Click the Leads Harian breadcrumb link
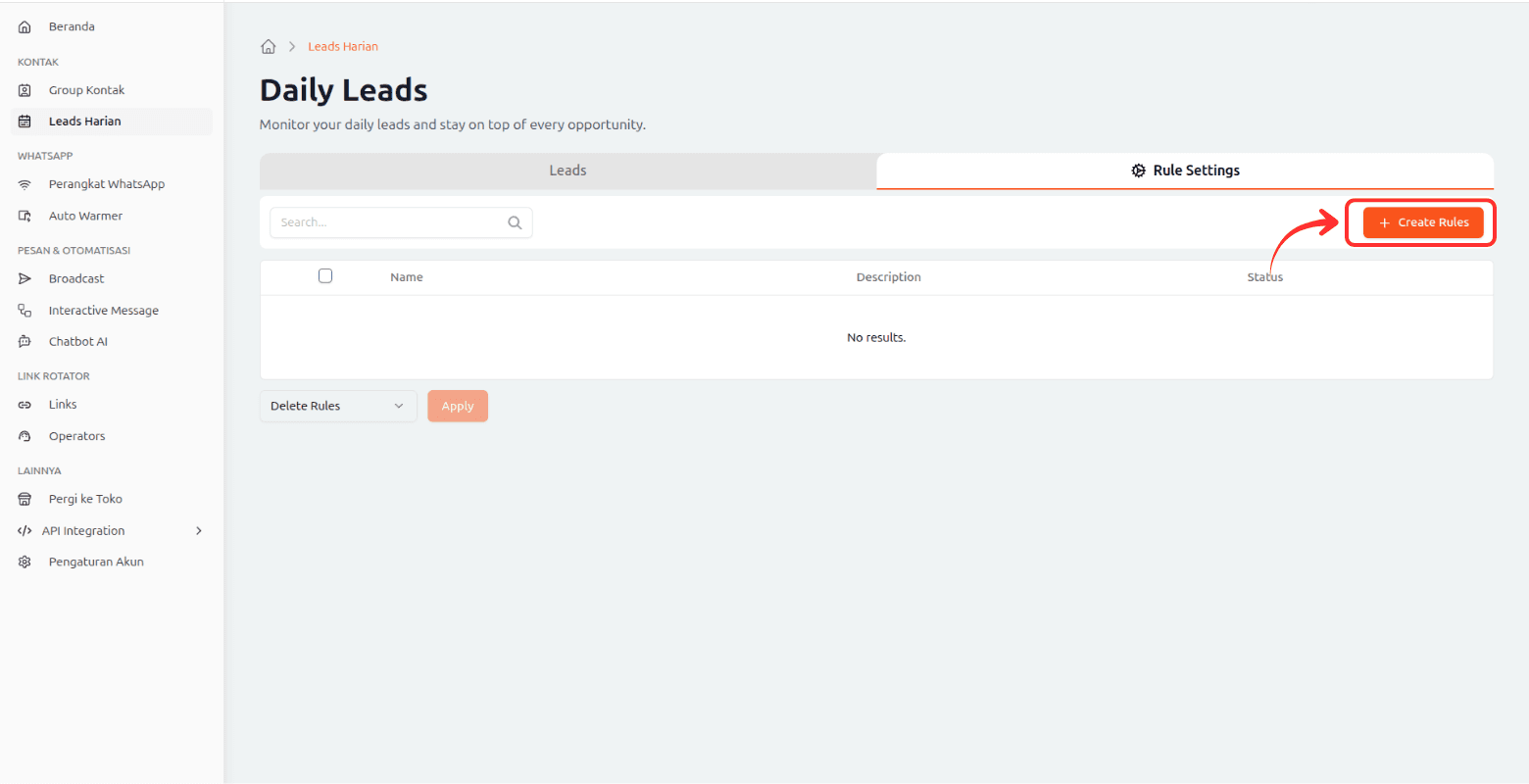Image resolution: width=1529 pixels, height=784 pixels. pyautogui.click(x=343, y=47)
